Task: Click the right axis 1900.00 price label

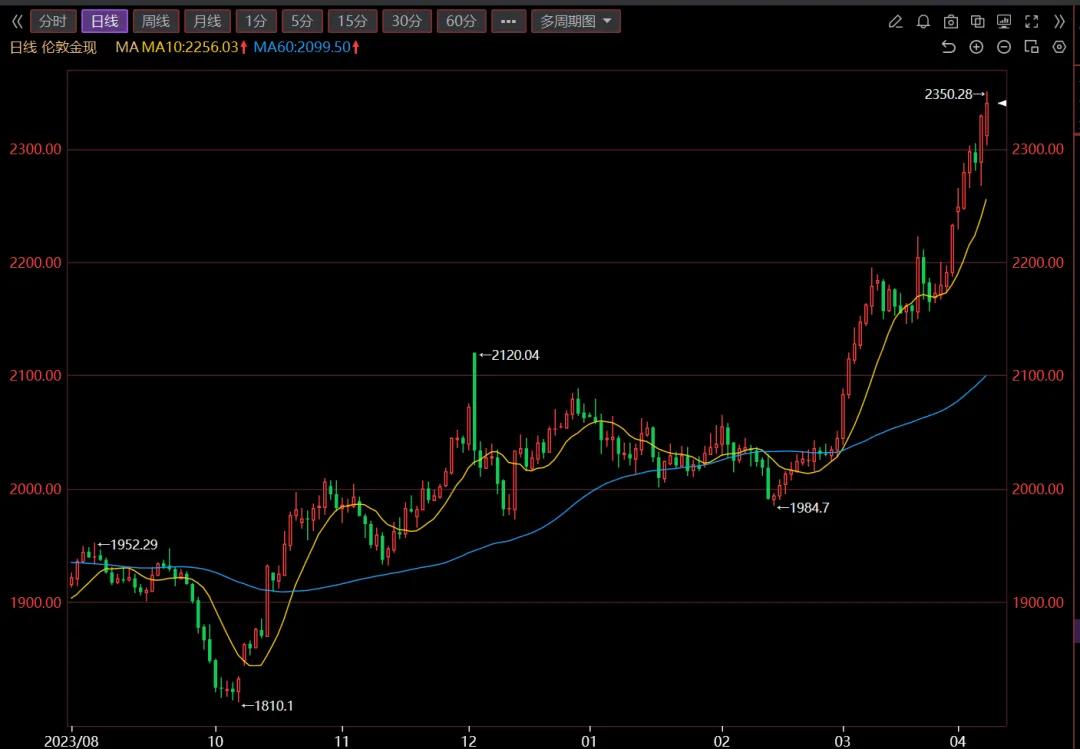Action: [x=1038, y=602]
